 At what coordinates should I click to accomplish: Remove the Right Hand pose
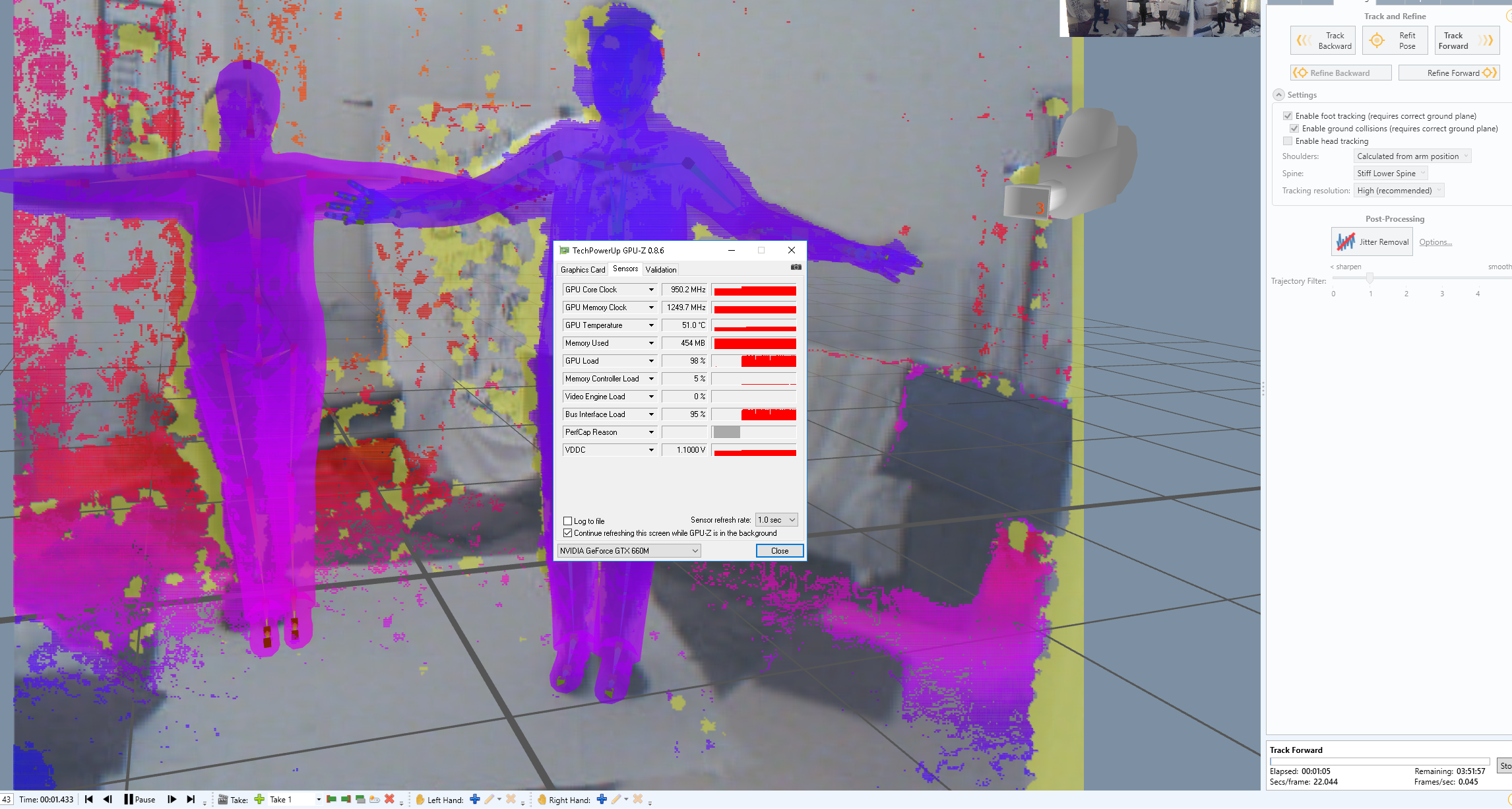point(637,799)
